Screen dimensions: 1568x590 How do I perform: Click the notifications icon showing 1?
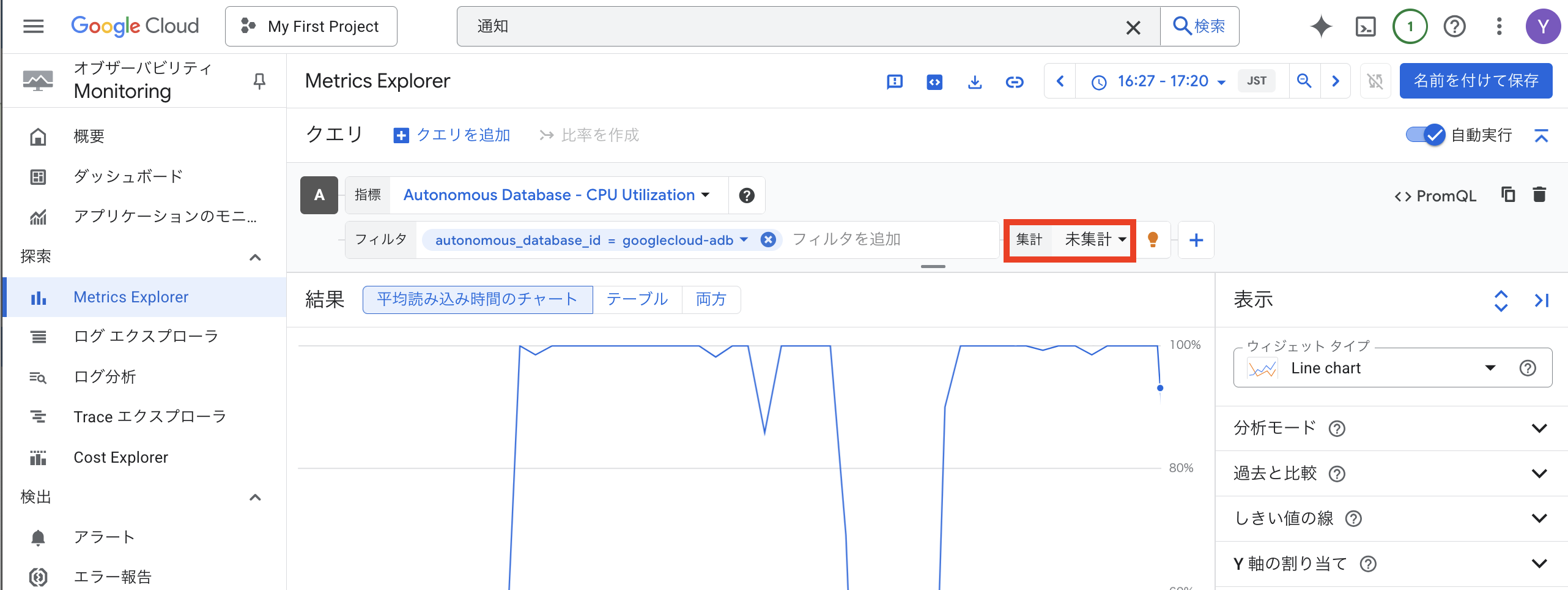click(1410, 26)
